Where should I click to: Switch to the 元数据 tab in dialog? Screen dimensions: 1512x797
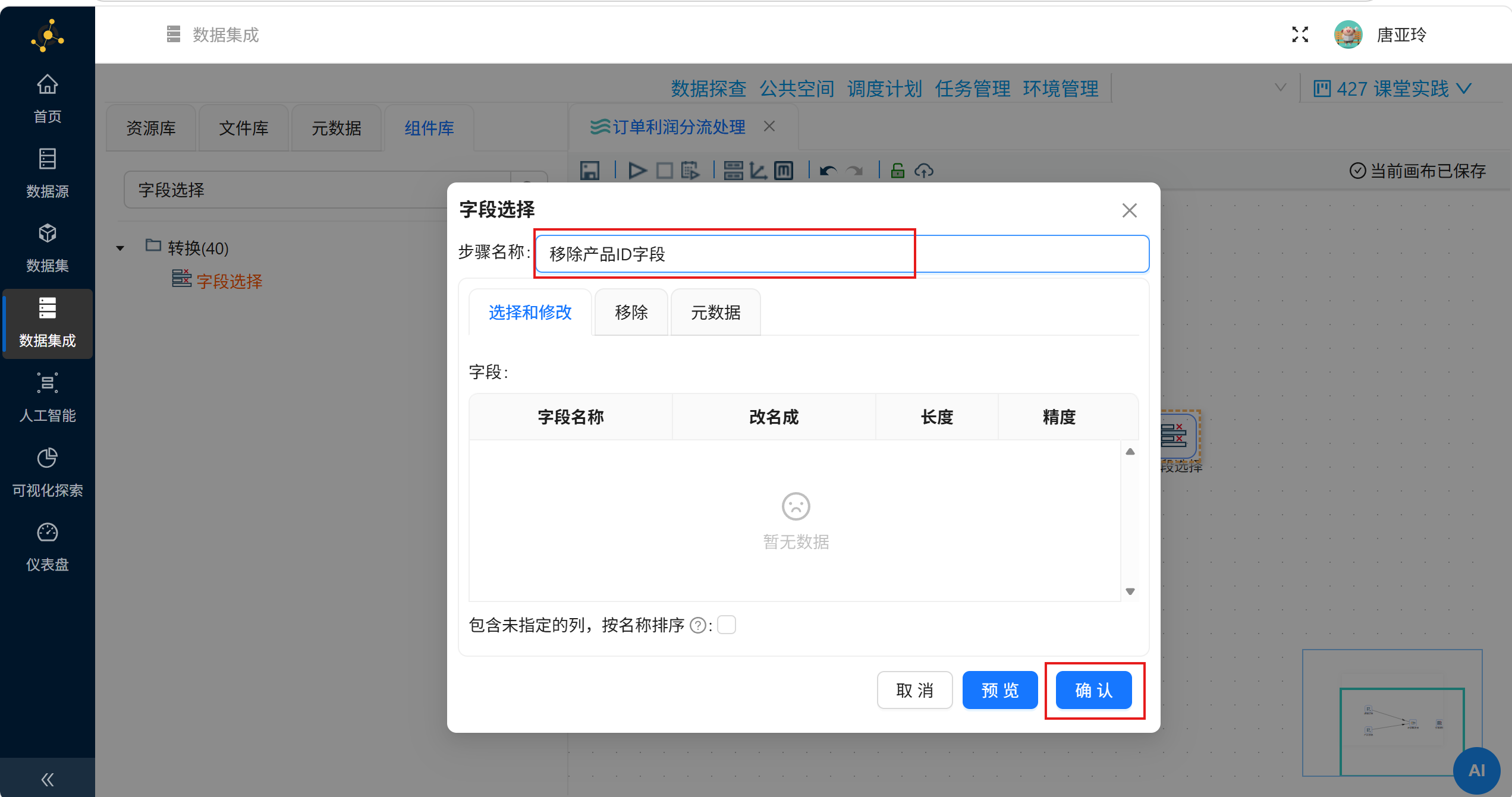715,313
